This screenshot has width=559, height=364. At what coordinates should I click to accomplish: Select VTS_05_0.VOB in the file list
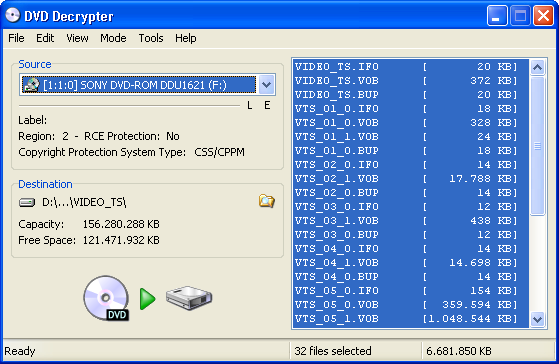(x=410, y=305)
